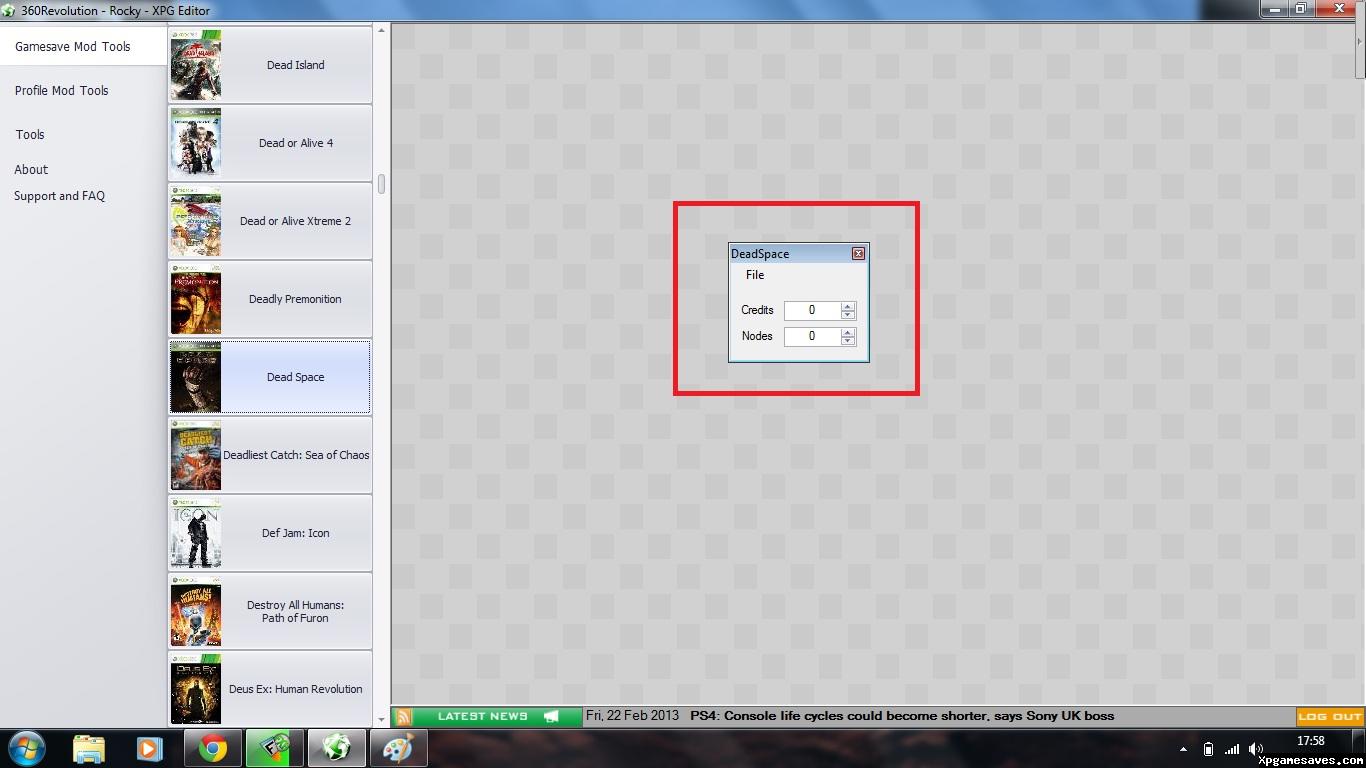This screenshot has height=768, width=1366.
Task: Click the megaphone icon beside Latest News
Action: 551,716
